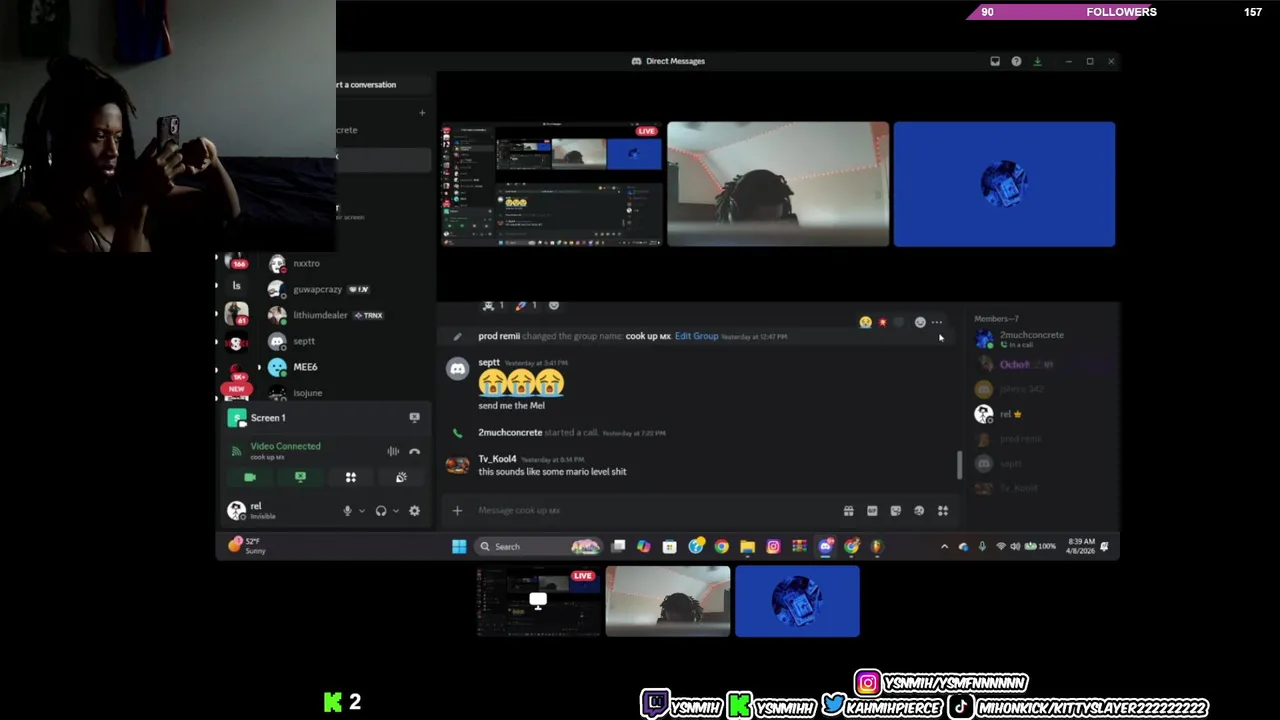The image size is (1280, 720).
Task: Open the sticker picker
Action: (x=896, y=511)
